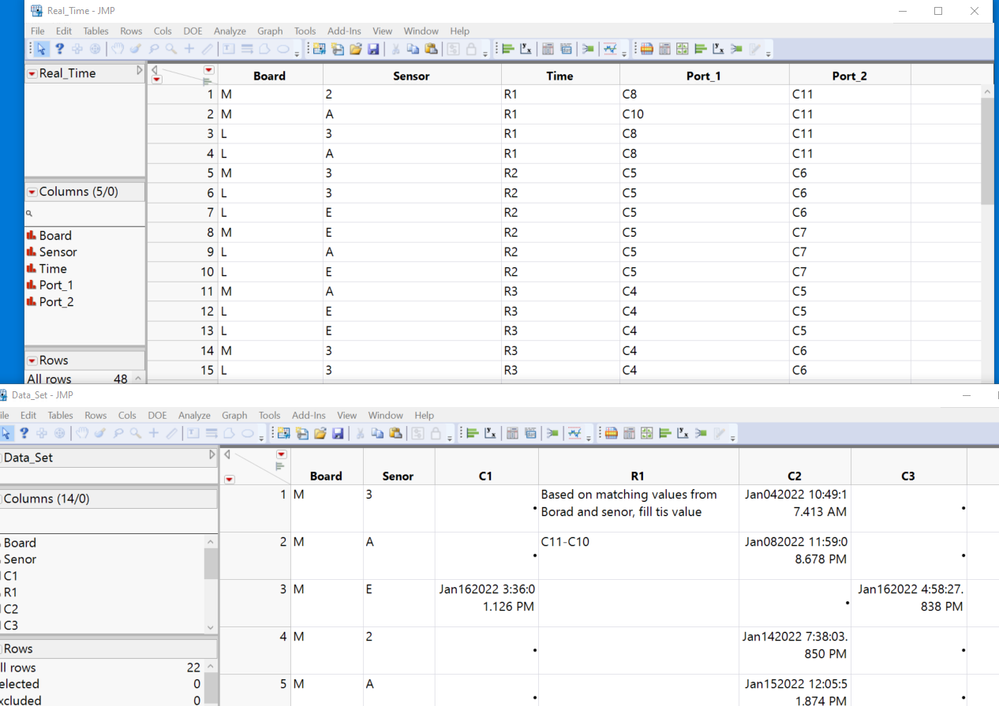Select the Sensor column in the Columns list

58,252
